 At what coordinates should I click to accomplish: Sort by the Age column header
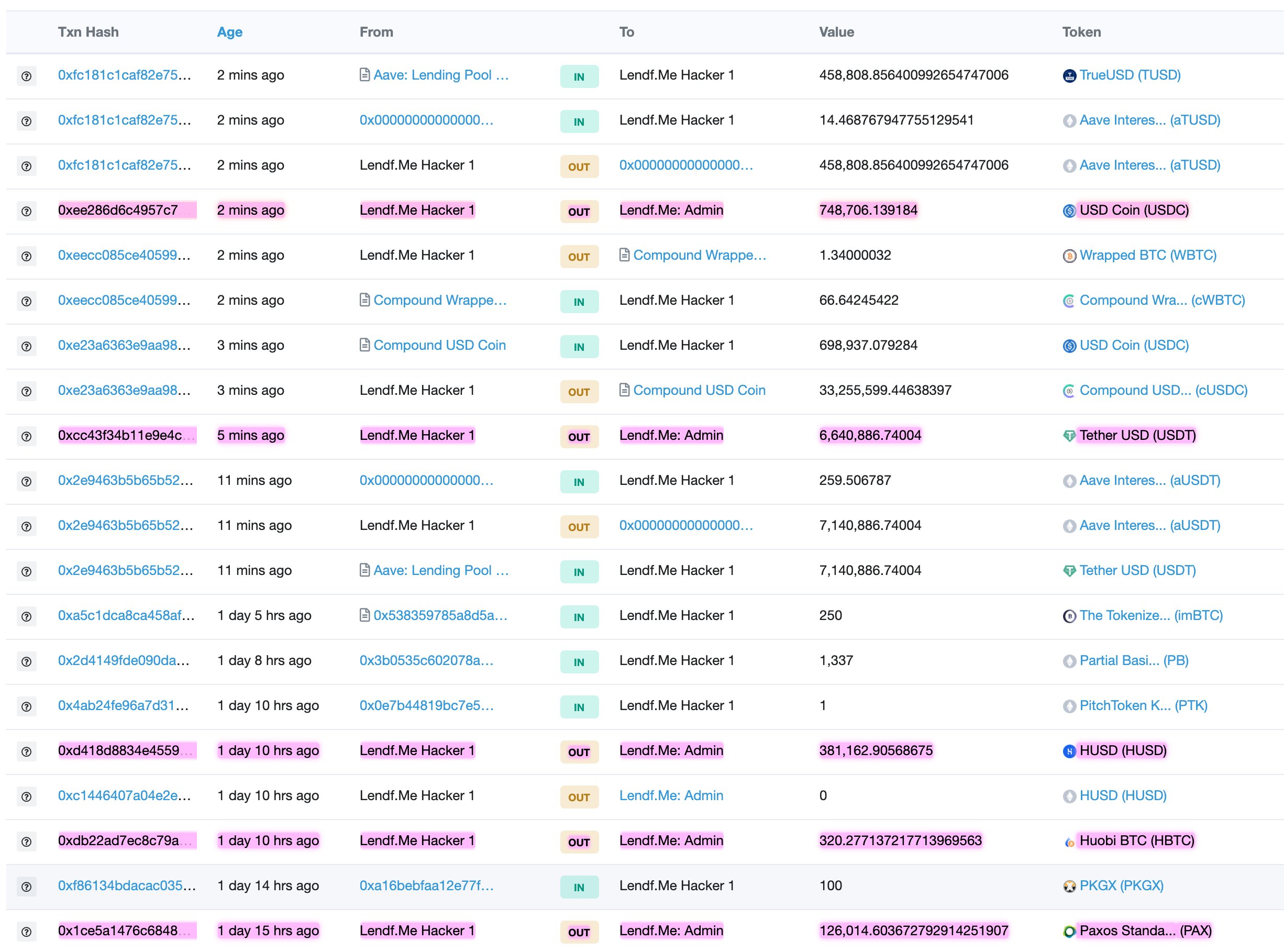229,32
